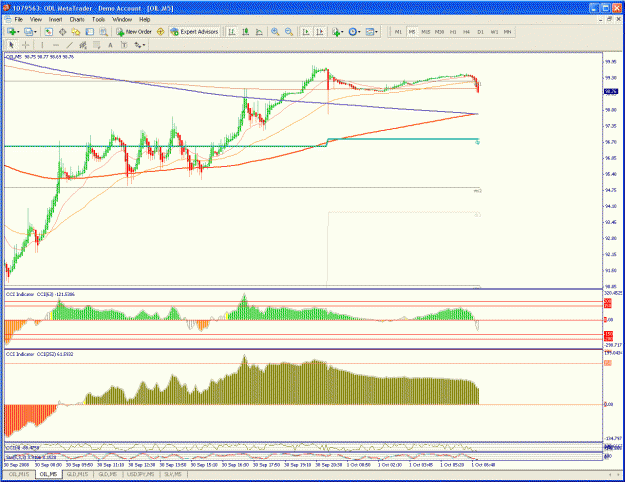Zoom in on the chart
The width and height of the screenshot is (625, 482).
pyautogui.click(x=275, y=32)
